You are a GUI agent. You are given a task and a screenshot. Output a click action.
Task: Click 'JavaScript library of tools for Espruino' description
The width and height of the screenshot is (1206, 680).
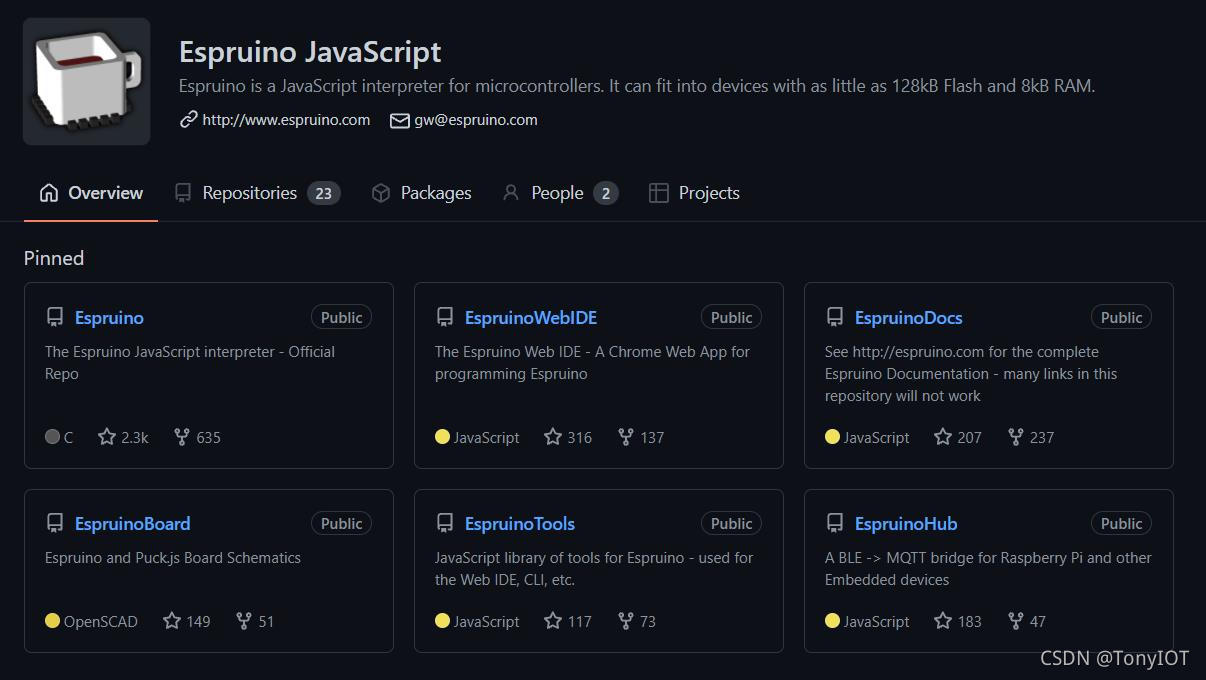[594, 569]
